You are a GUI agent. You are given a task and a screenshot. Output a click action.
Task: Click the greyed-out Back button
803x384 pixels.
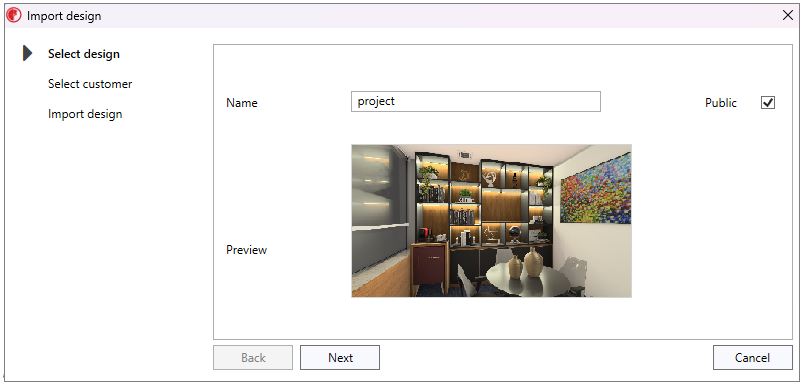pyautogui.click(x=253, y=357)
